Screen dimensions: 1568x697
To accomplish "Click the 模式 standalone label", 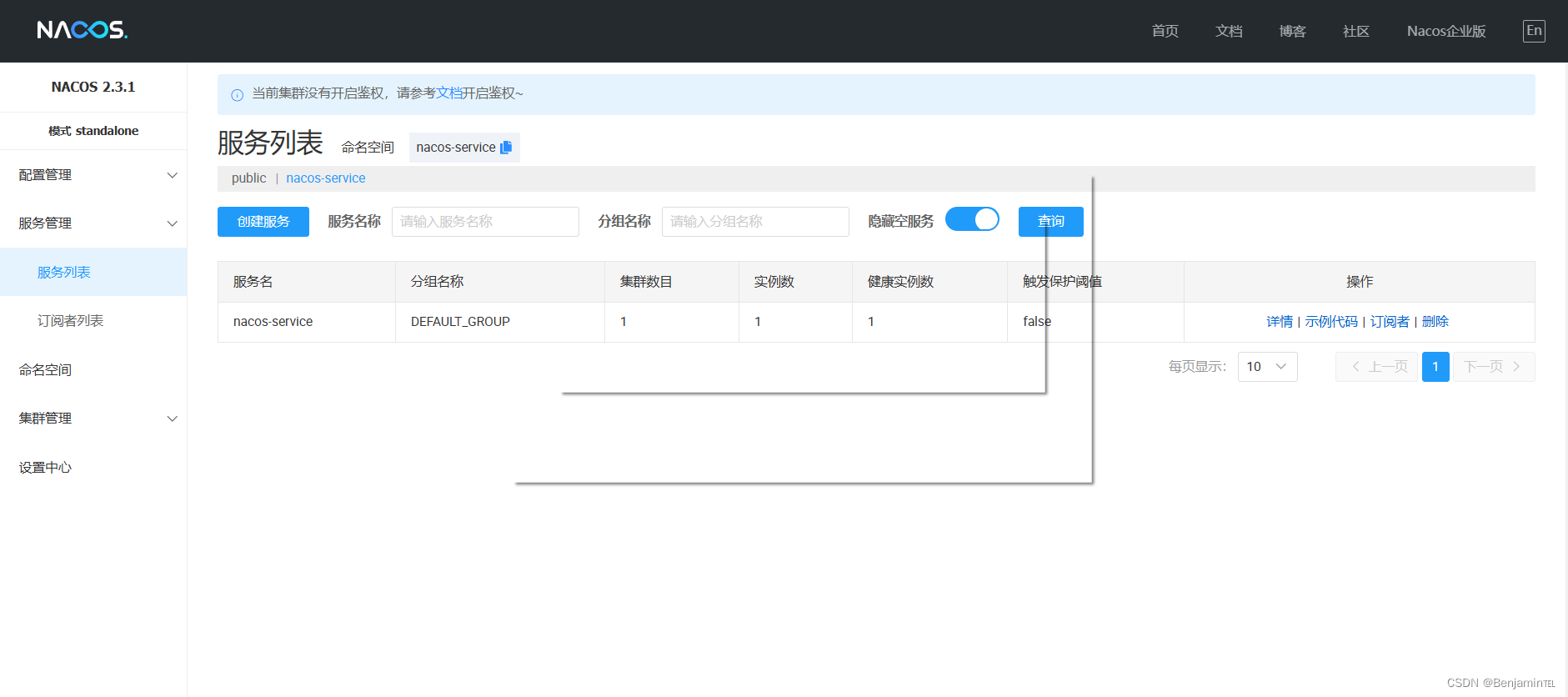I will 93,131.
